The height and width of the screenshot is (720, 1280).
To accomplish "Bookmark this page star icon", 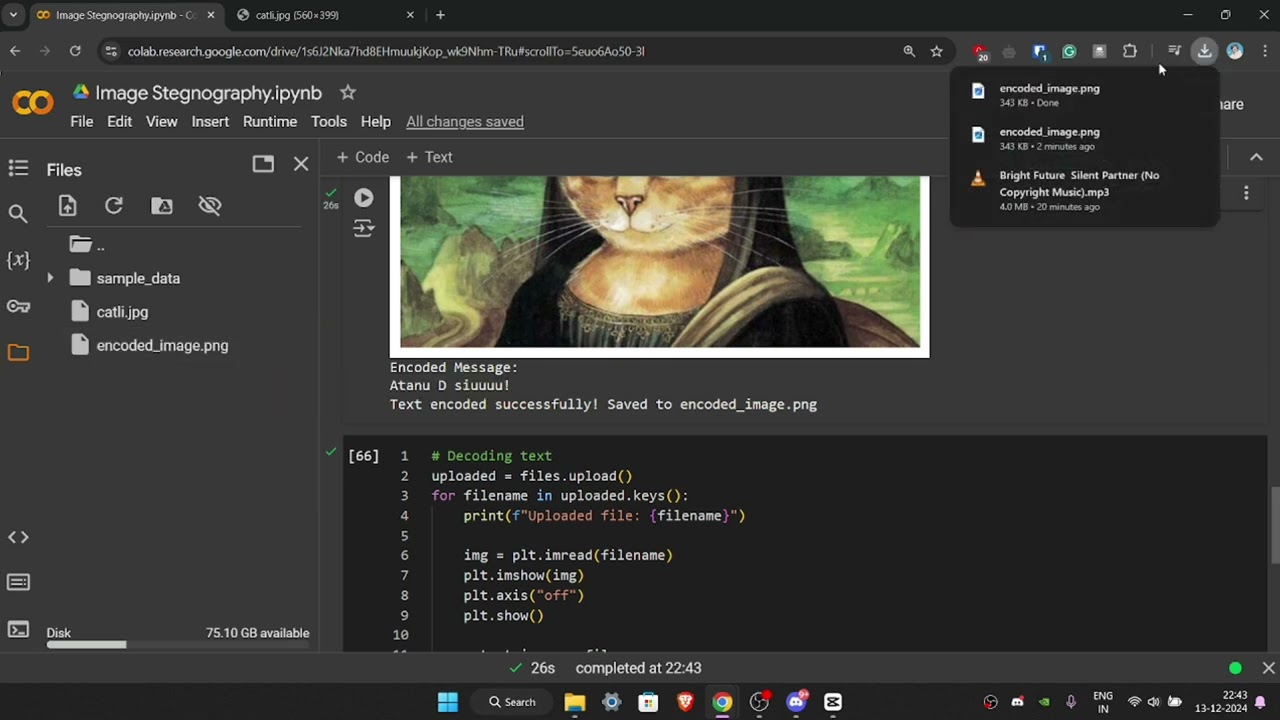I will pyautogui.click(x=936, y=51).
